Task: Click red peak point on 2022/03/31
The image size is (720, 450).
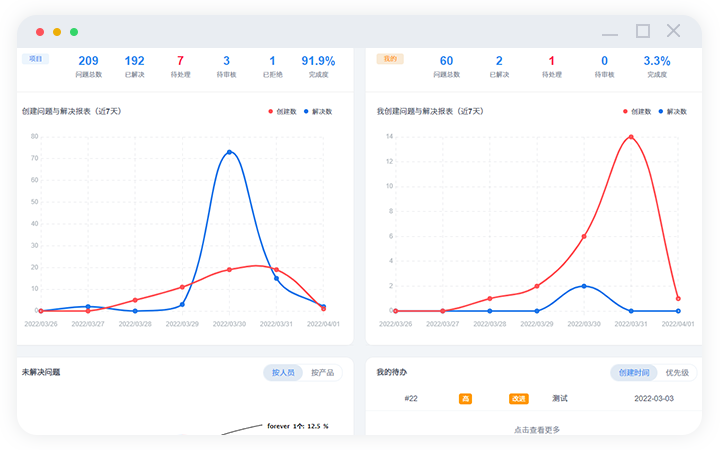Action: pos(630,137)
